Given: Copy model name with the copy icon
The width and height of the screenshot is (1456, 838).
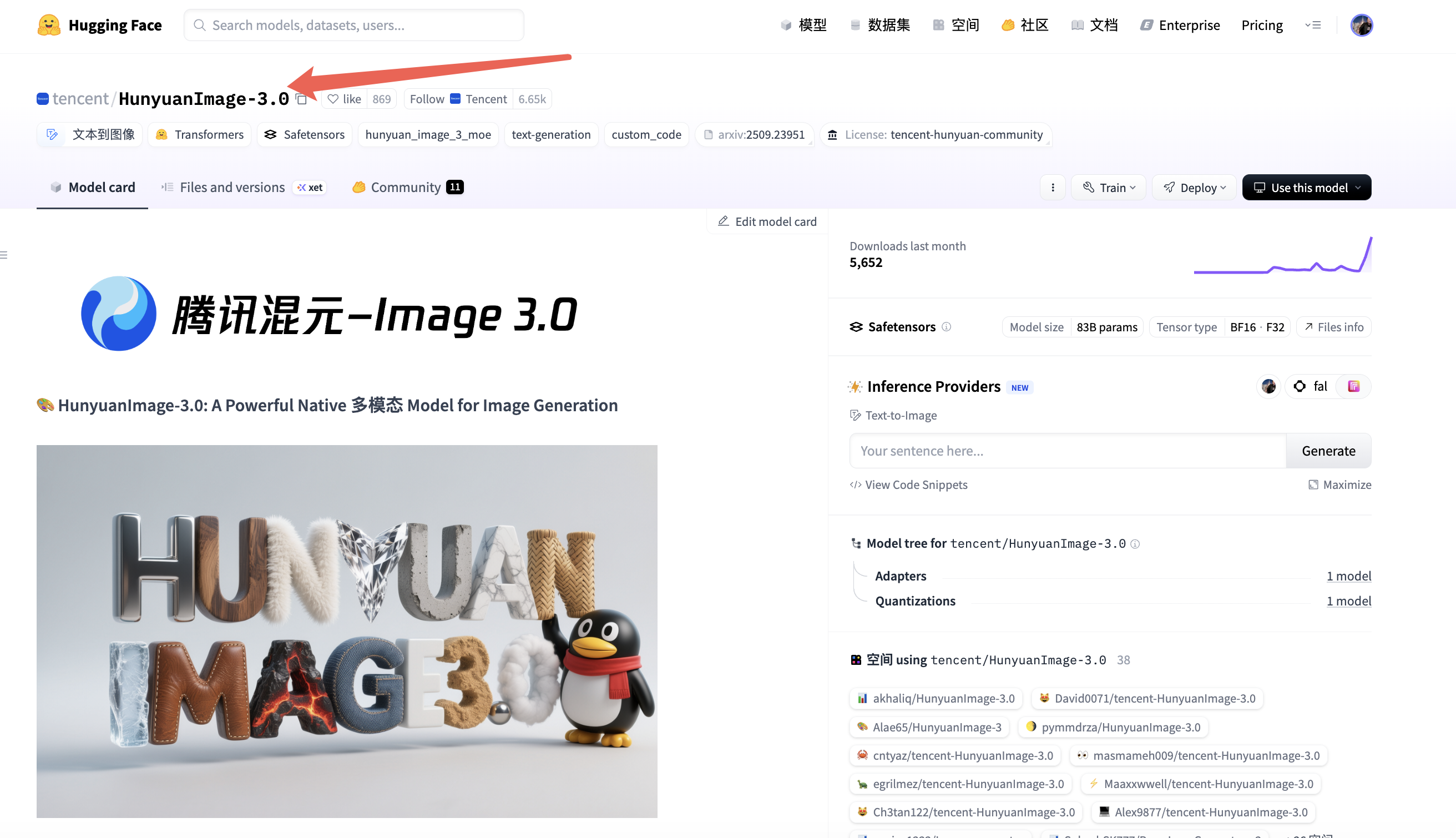Looking at the screenshot, I should [301, 99].
